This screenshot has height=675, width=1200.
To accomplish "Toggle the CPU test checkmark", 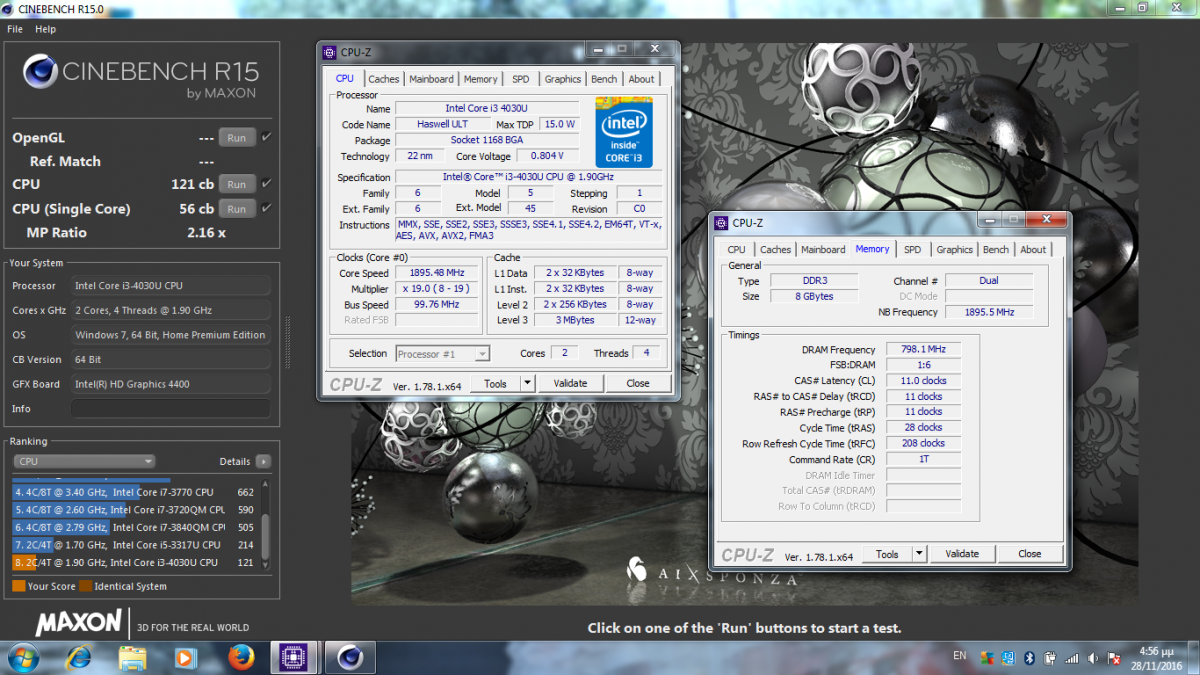I will pos(267,184).
